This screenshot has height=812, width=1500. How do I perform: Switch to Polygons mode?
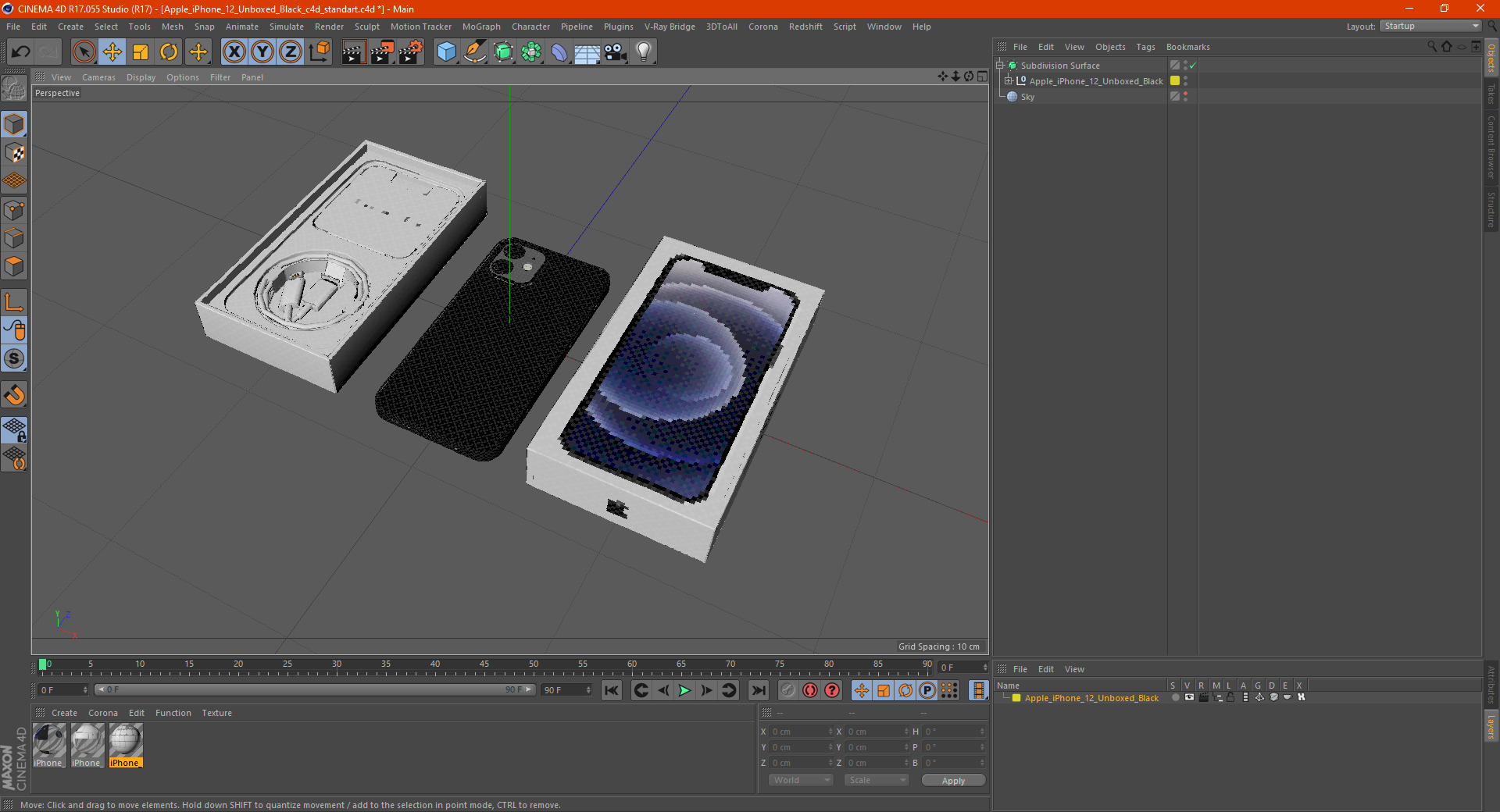coord(14,266)
